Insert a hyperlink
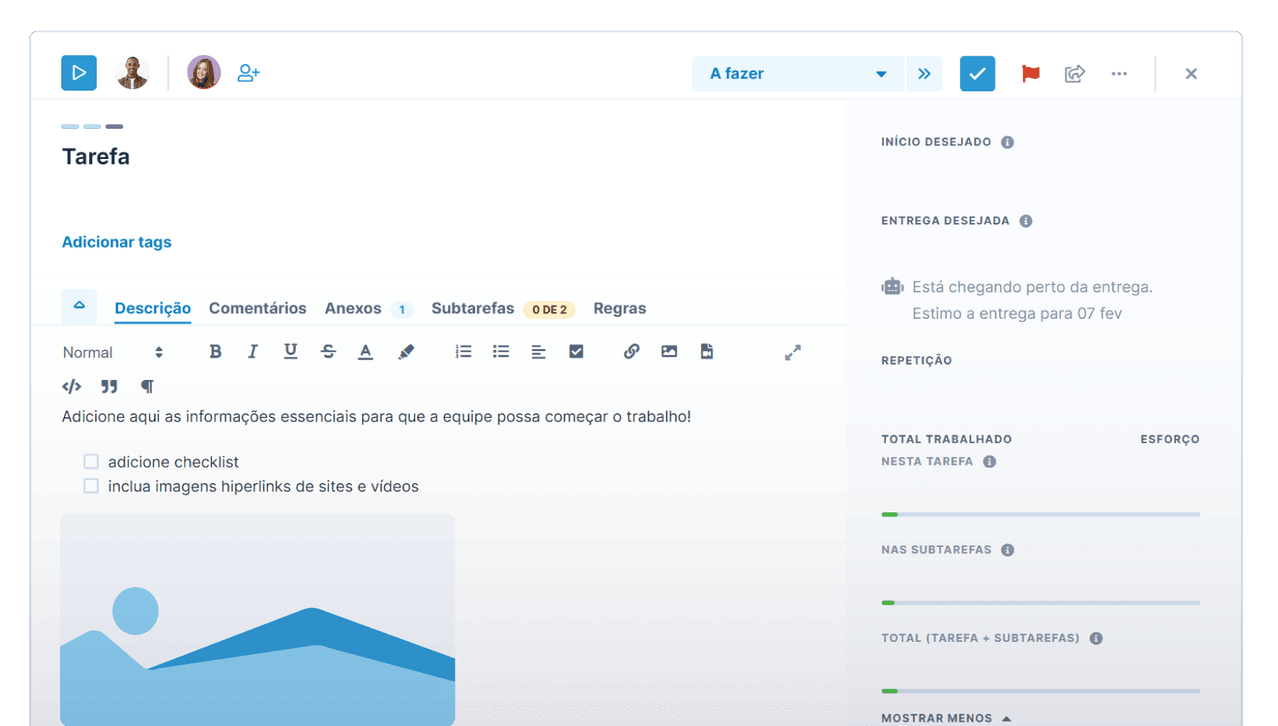The width and height of the screenshot is (1278, 726). 631,352
